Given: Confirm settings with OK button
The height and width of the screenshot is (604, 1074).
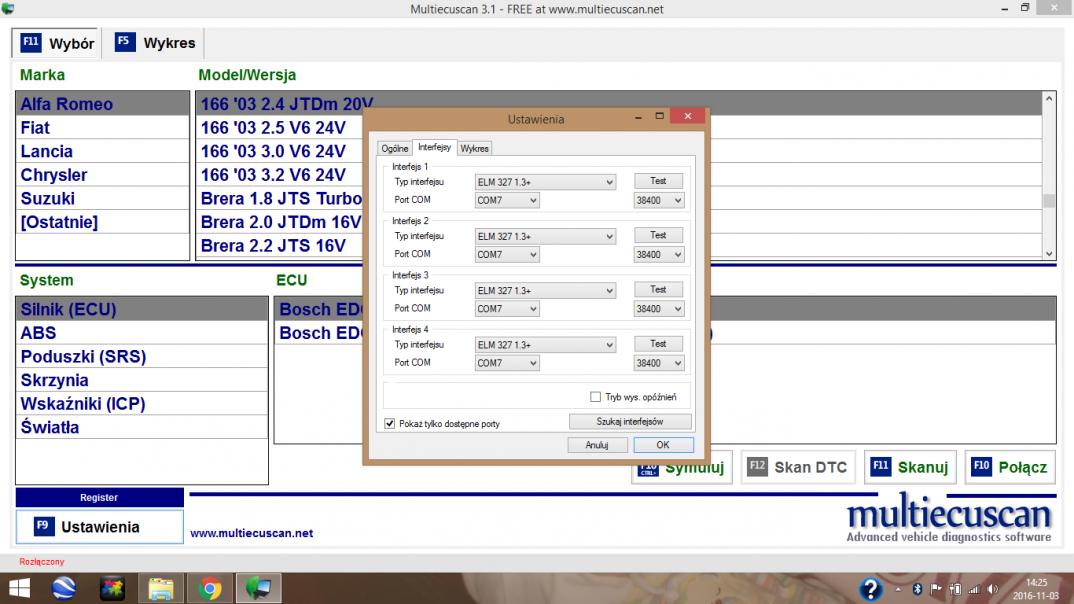Looking at the screenshot, I should [663, 444].
